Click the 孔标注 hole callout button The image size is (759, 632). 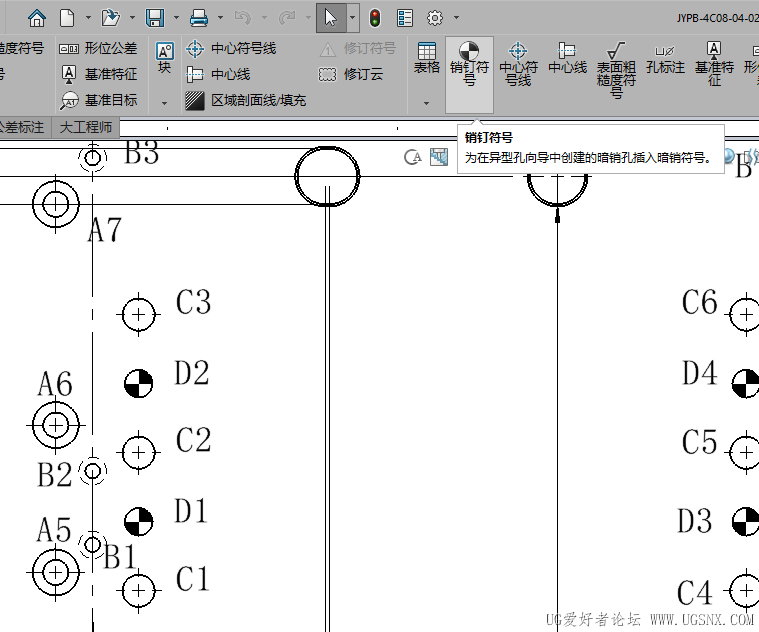[665, 59]
